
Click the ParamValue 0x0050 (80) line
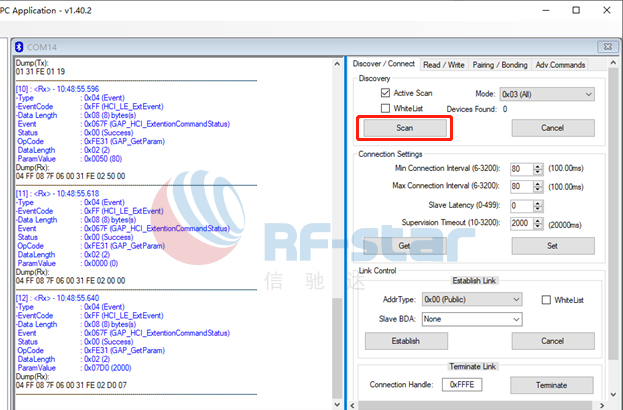(70, 159)
